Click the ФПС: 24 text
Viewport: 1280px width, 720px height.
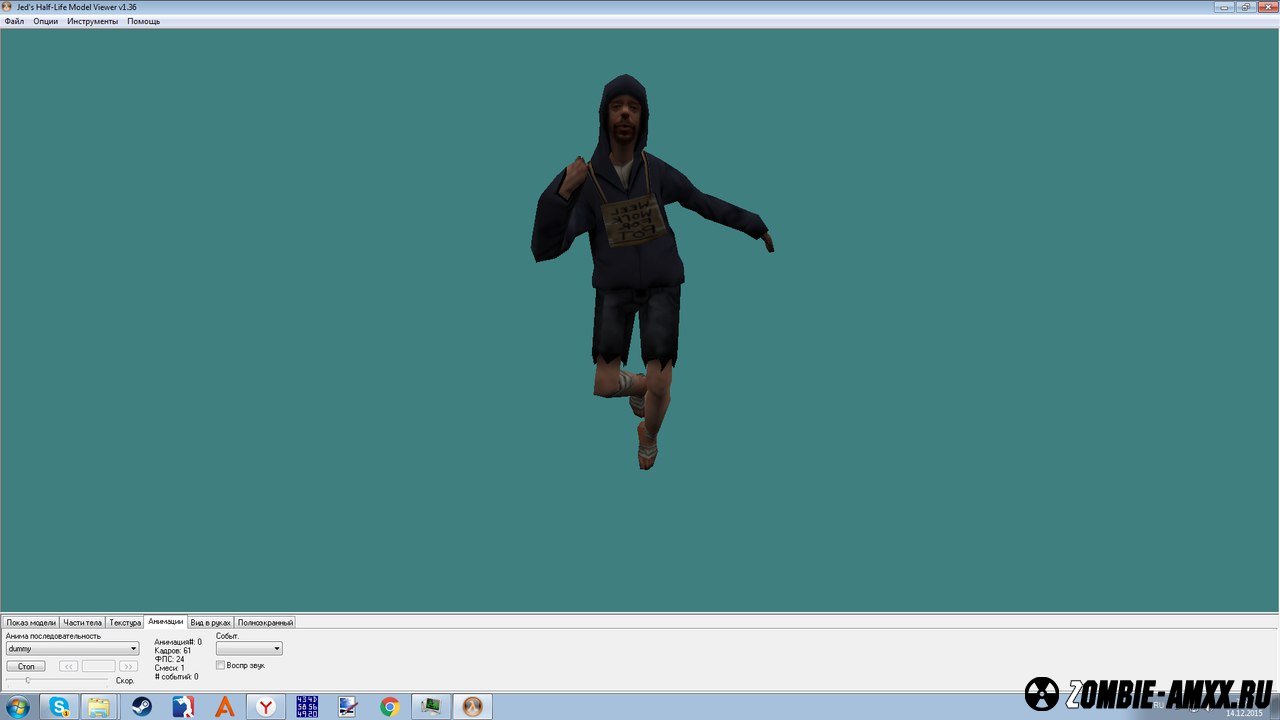169,660
